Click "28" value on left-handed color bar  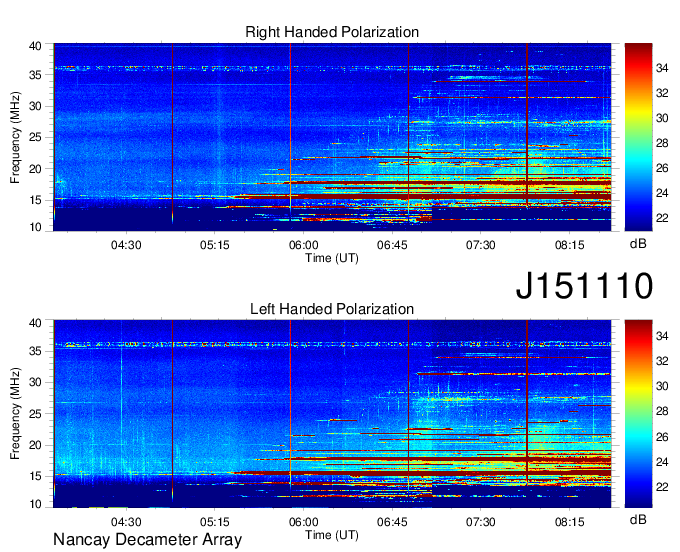[662, 411]
